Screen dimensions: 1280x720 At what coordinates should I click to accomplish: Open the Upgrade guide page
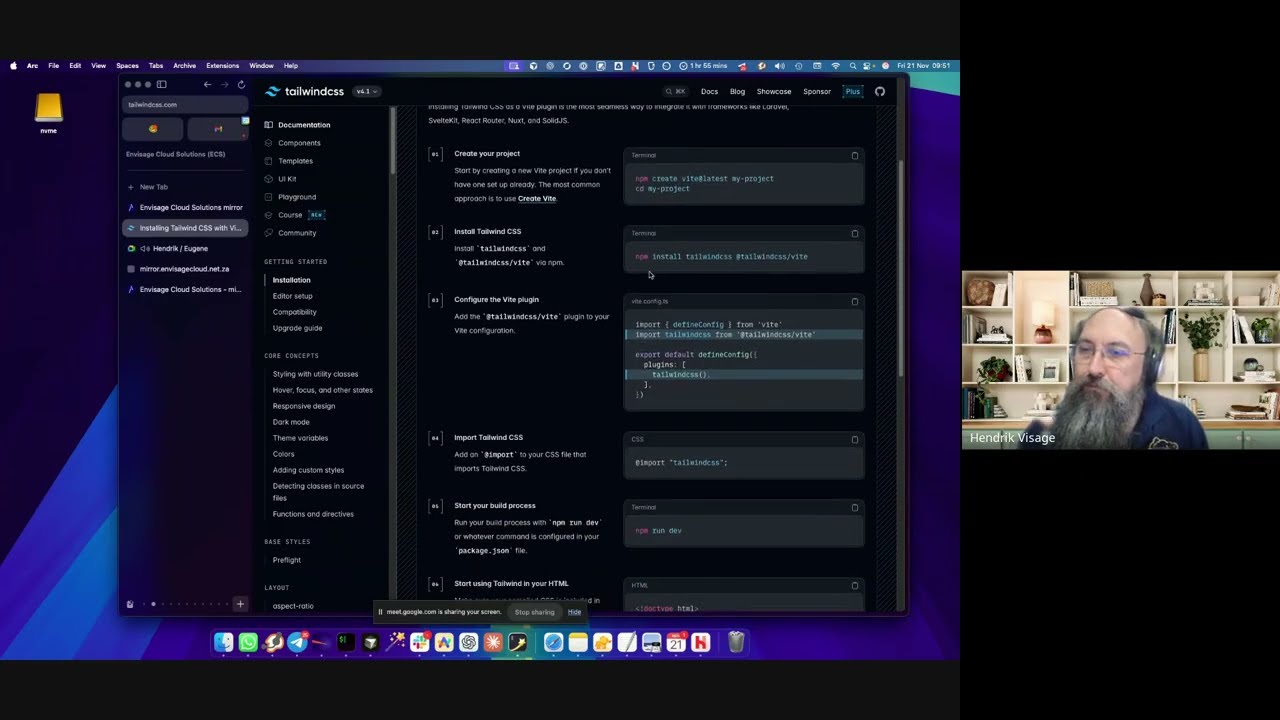pos(298,328)
